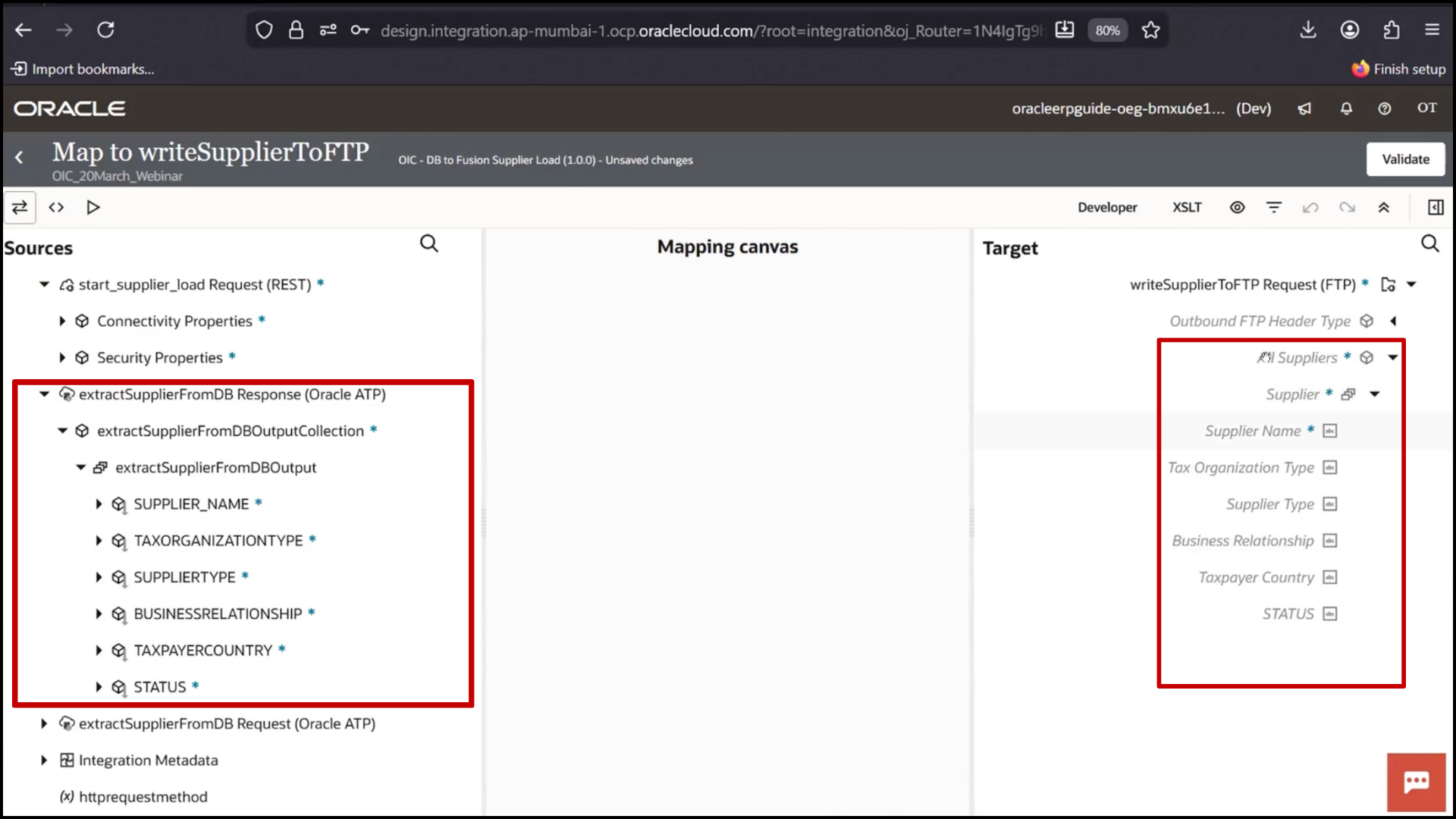Click the Validate button
This screenshot has height=819, width=1456.
click(1405, 159)
